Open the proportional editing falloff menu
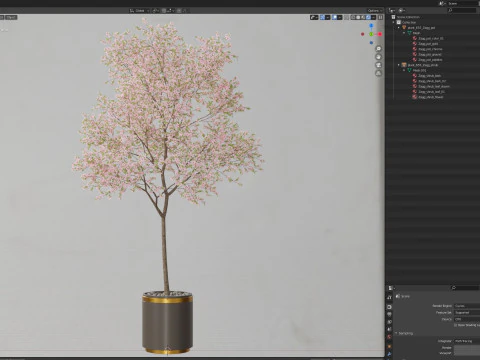This screenshot has height=360, width=480. [x=184, y=11]
